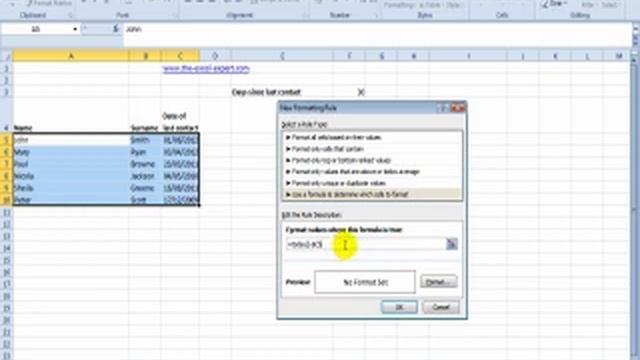Click the Date of last contact header cell
This screenshot has width=640, height=360.
point(180,116)
